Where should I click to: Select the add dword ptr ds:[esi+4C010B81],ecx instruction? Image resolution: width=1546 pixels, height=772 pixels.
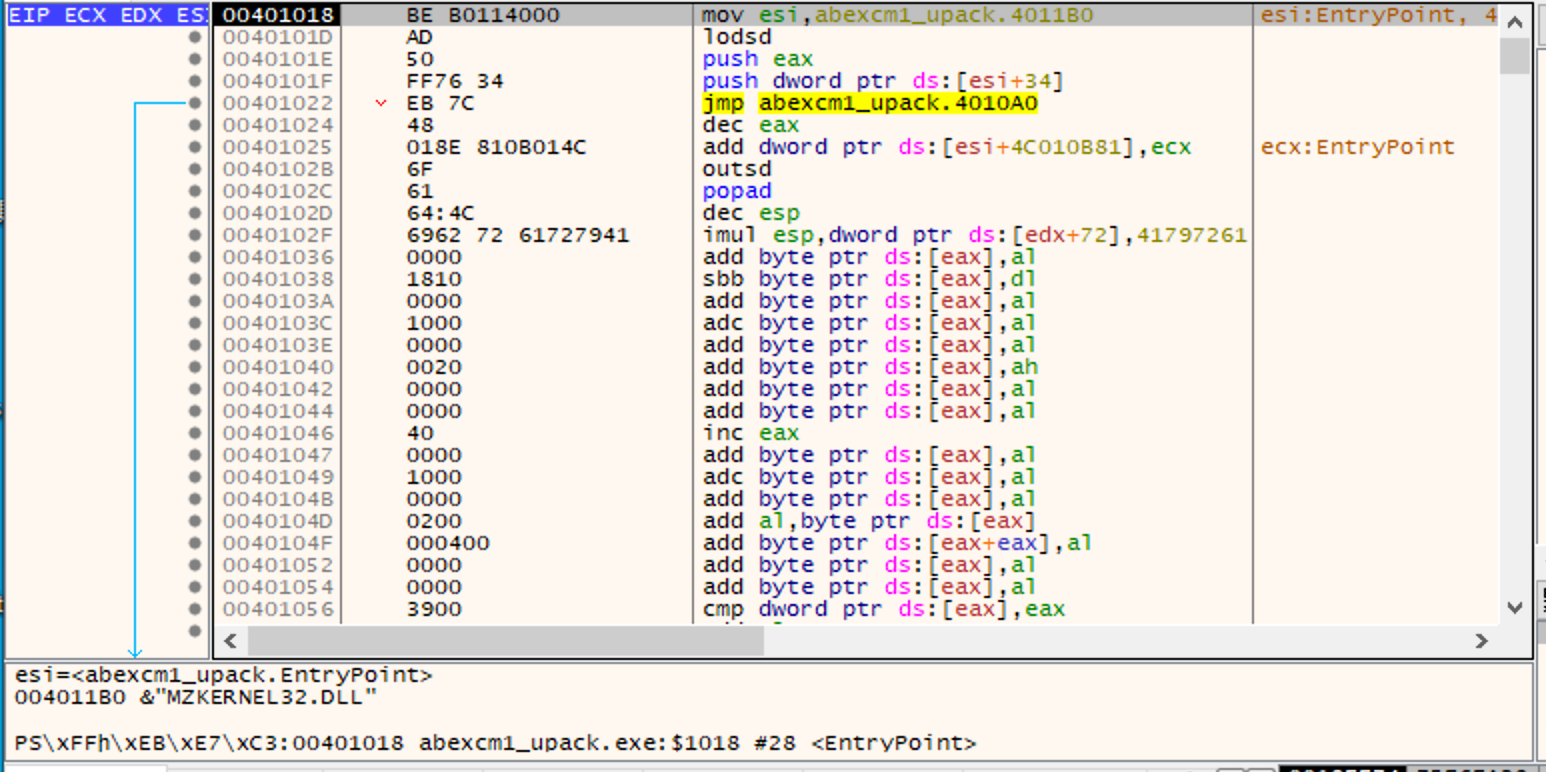pyautogui.click(x=947, y=147)
